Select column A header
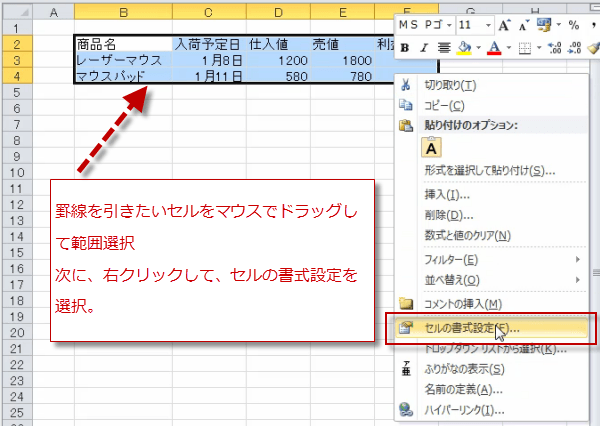The height and width of the screenshot is (426, 600). (54, 12)
